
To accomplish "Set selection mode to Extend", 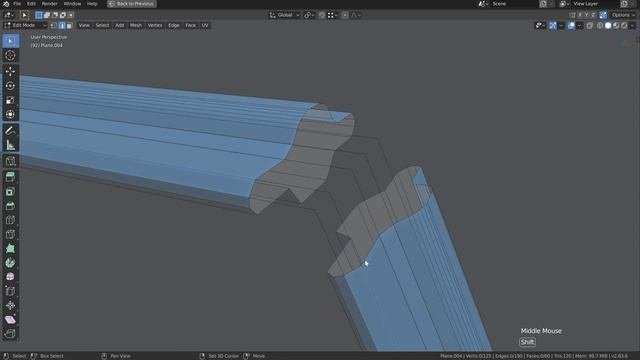I will point(47,15).
